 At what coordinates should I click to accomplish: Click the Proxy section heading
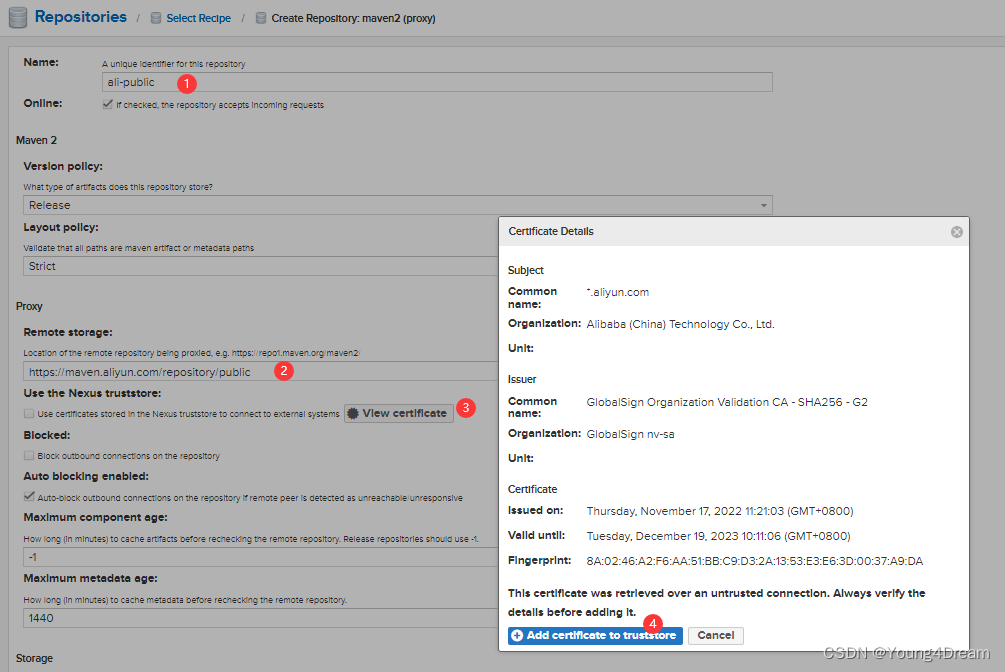tap(29, 307)
